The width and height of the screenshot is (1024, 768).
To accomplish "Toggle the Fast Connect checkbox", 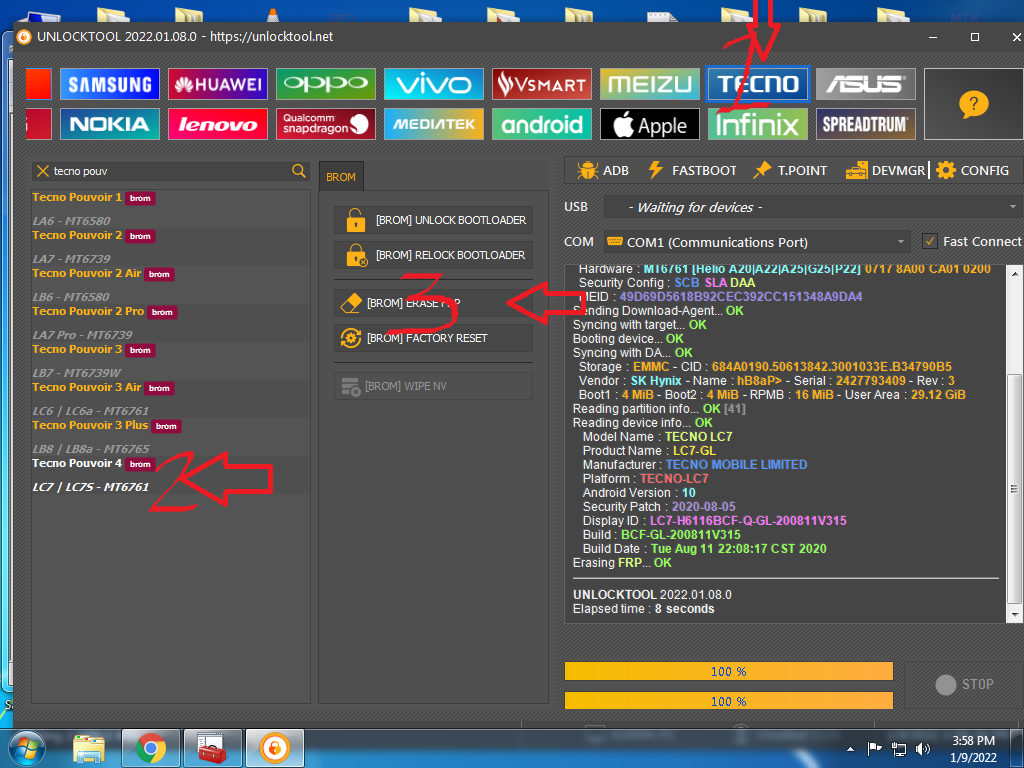I will click(x=929, y=242).
